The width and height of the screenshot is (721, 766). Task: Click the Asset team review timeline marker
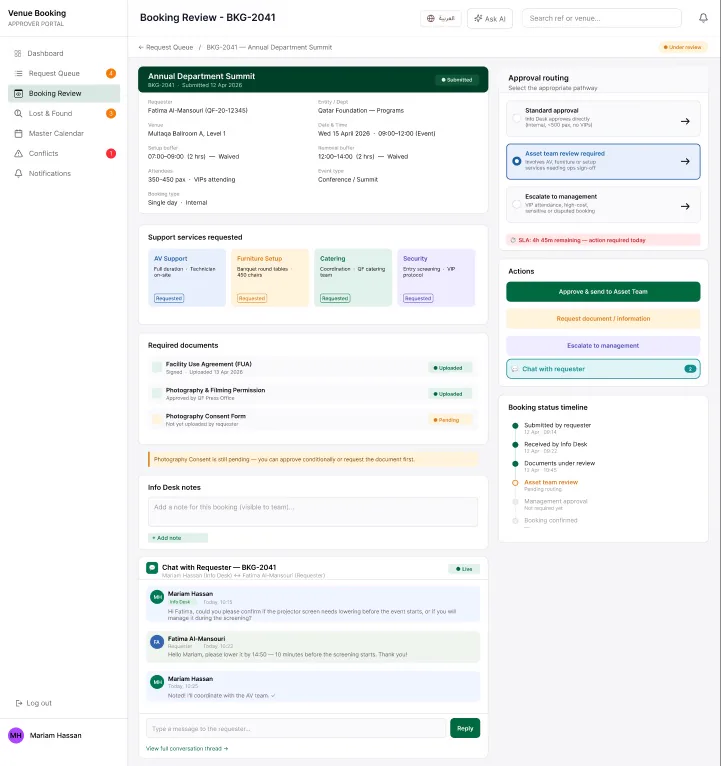(515, 483)
